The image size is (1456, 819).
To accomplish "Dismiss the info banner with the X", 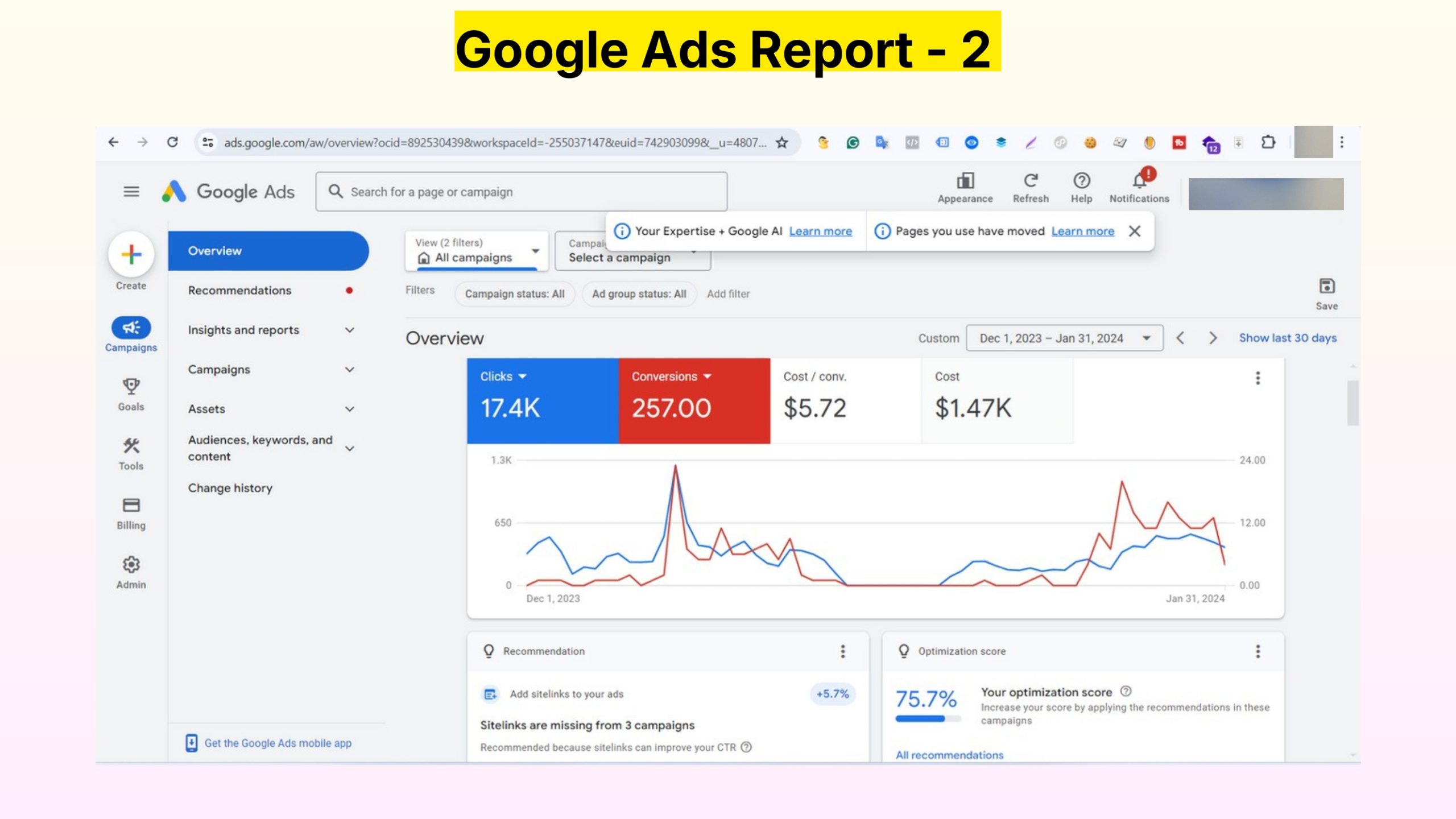I will [1135, 231].
